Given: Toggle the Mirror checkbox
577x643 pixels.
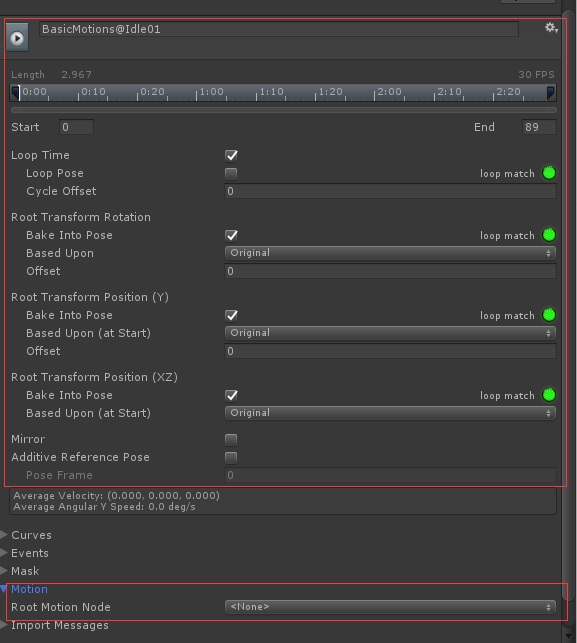Looking at the screenshot, I should (231, 440).
